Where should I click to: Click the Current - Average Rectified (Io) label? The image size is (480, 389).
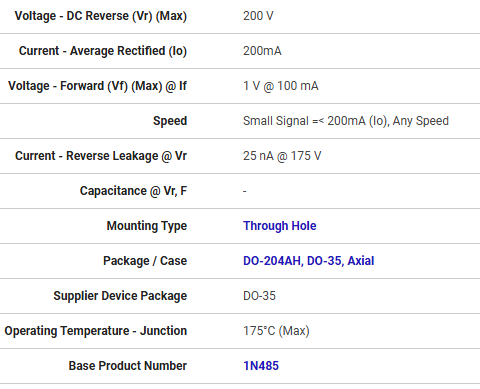coord(103,51)
